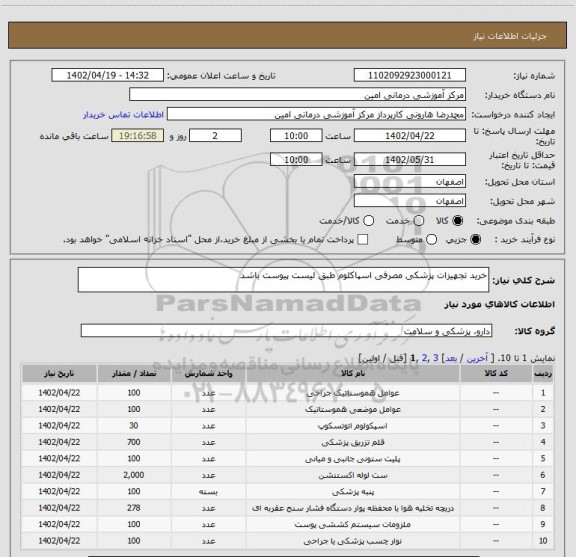This screenshot has width=576, height=557.
Task: Select row عوامل موضعی هموستاتیک
Action: [x=287, y=409]
